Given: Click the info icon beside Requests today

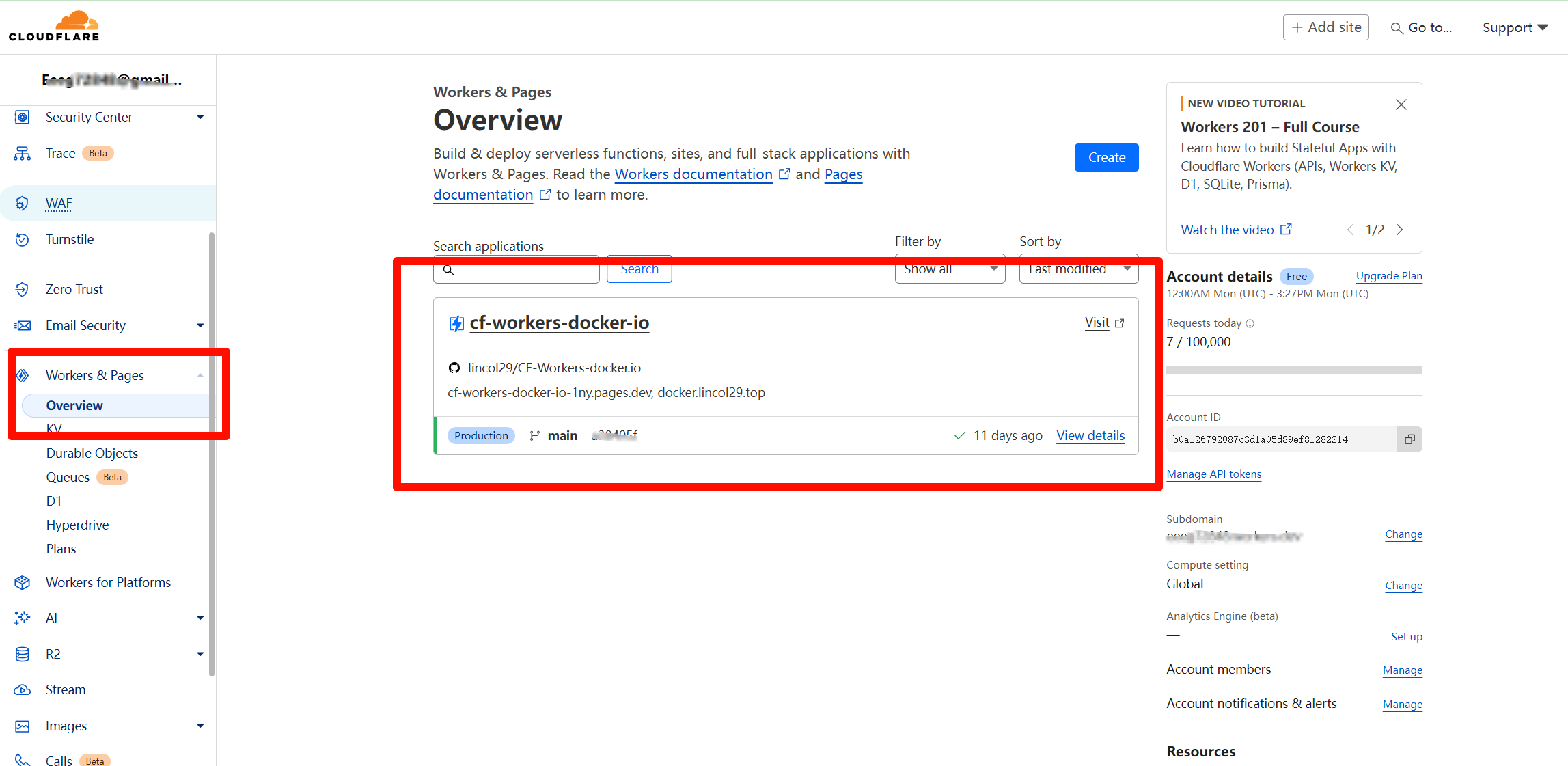Looking at the screenshot, I should pyautogui.click(x=1250, y=323).
